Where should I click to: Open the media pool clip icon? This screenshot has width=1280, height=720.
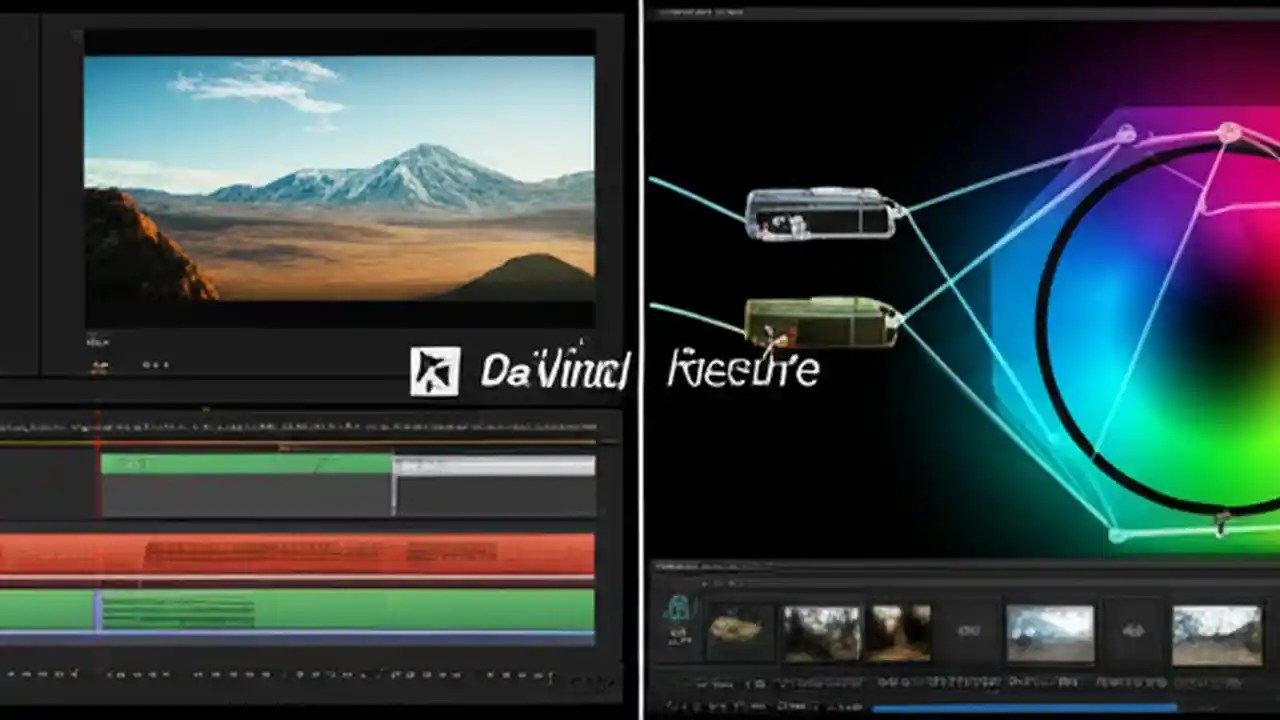coord(679,605)
